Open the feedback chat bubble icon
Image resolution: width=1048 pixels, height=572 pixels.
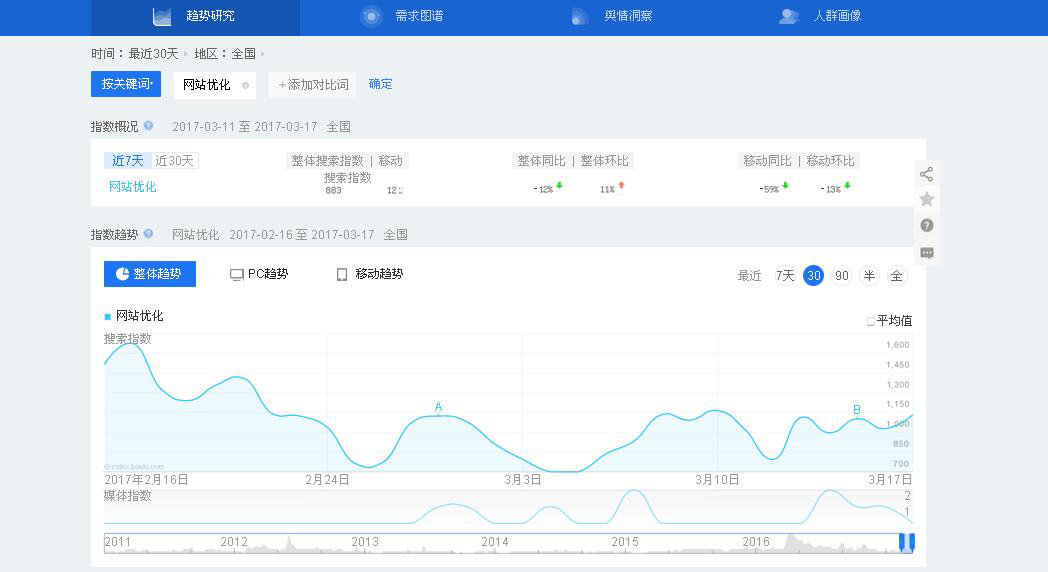[x=926, y=253]
